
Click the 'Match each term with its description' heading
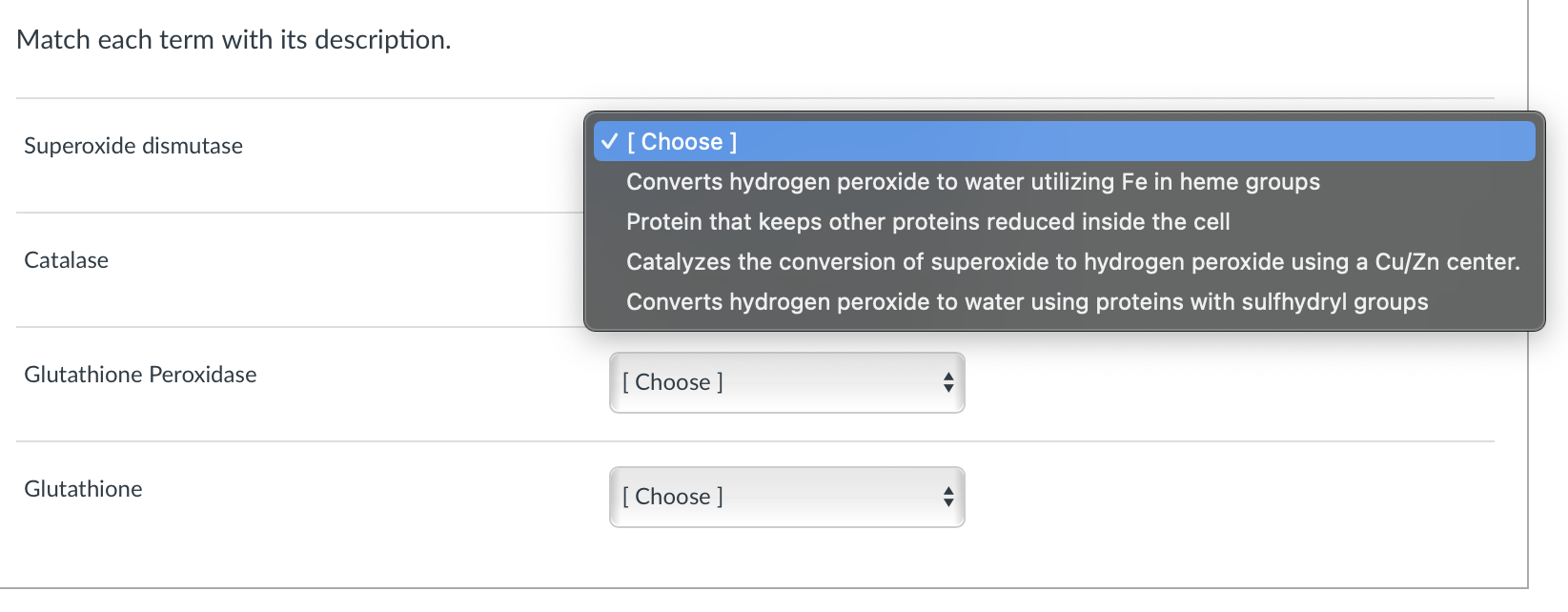click(x=233, y=39)
